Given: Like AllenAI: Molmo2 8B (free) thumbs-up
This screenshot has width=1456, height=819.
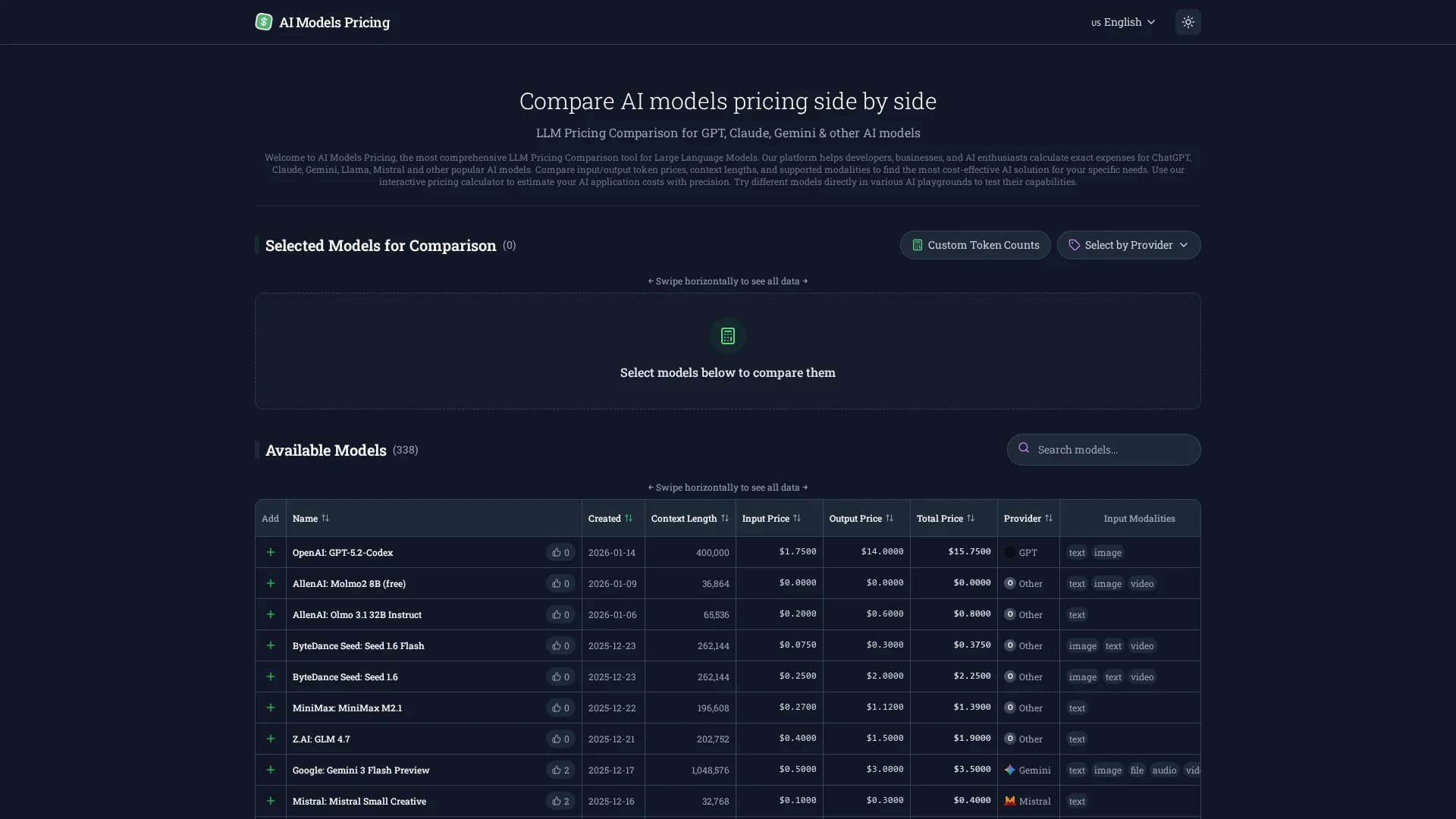Looking at the screenshot, I should [560, 583].
